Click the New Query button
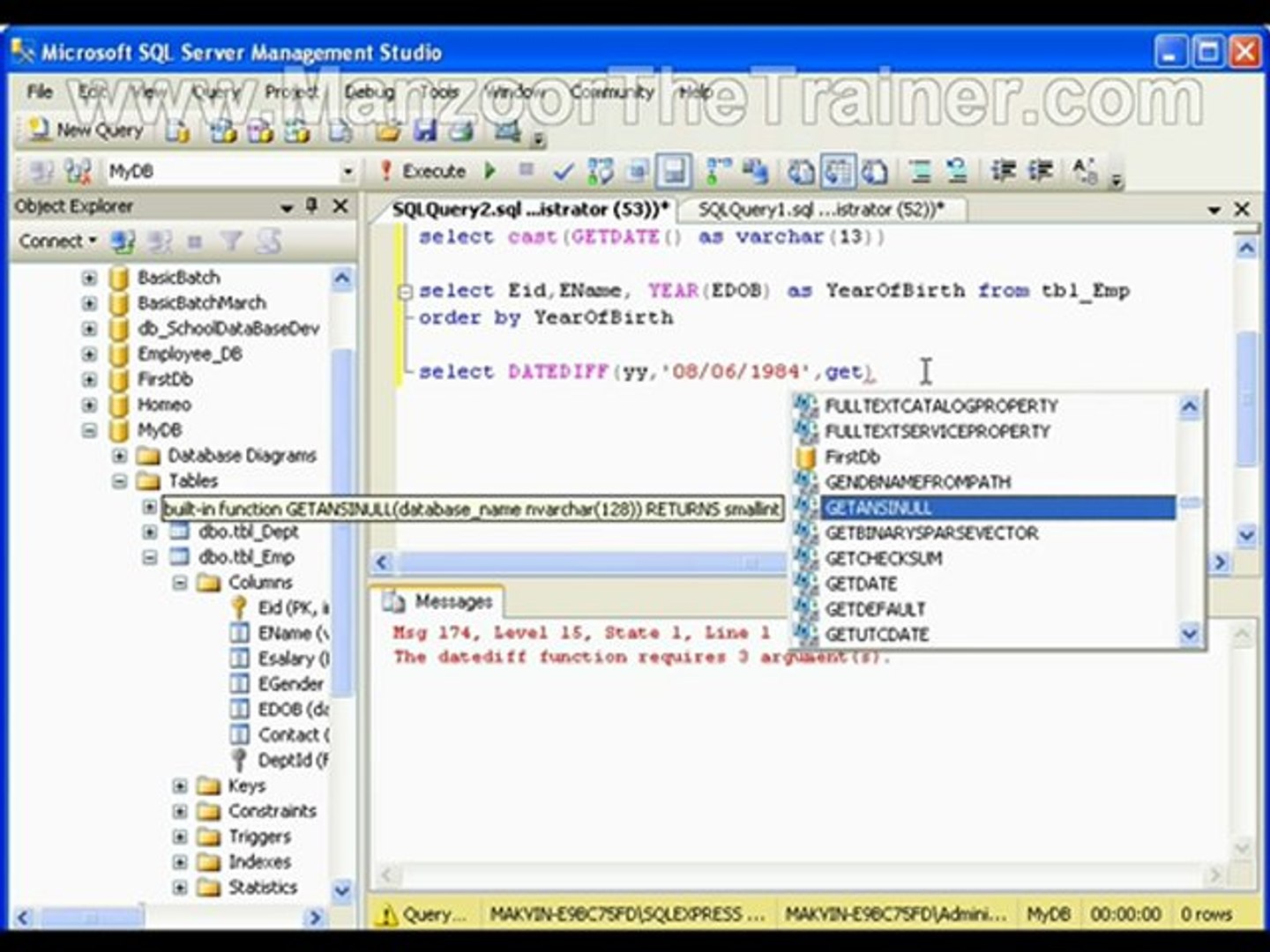The image size is (1270, 952). tap(86, 131)
